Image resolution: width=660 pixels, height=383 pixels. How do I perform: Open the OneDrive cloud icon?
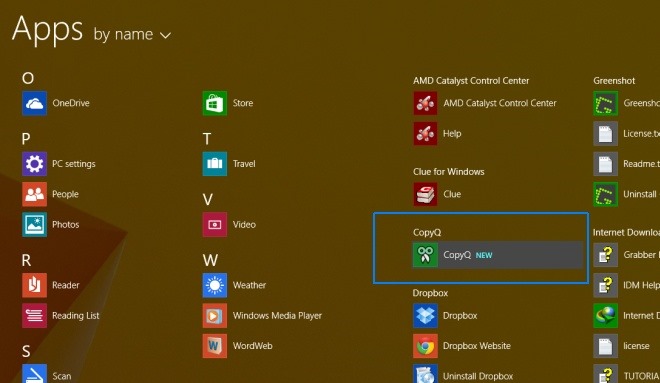[35, 103]
